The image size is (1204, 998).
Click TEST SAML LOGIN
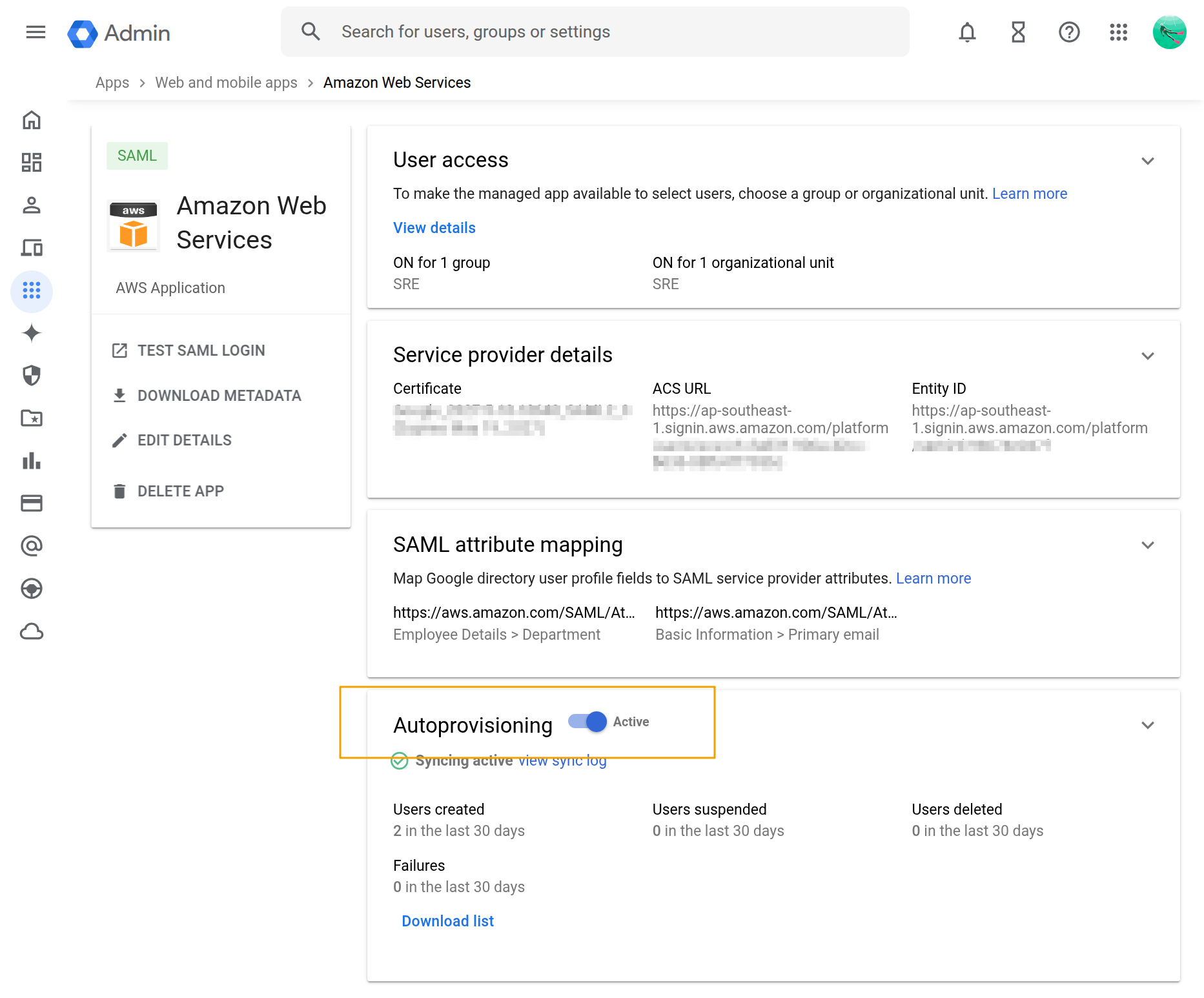point(189,351)
